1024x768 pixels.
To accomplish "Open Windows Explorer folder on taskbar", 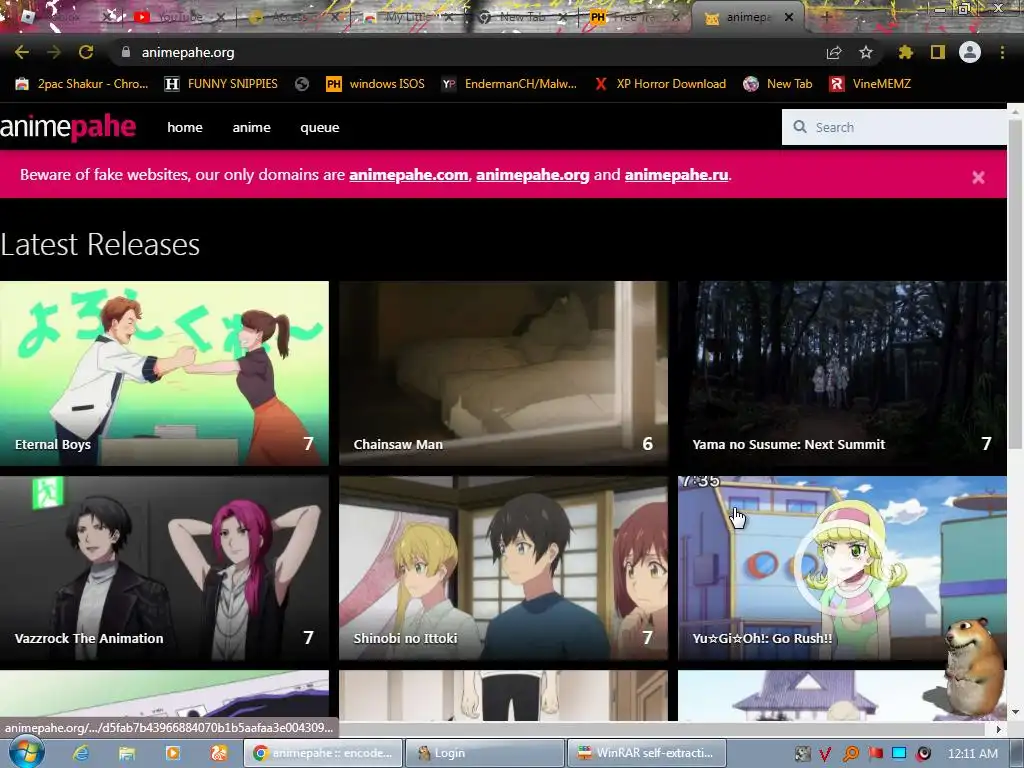I will pos(127,753).
